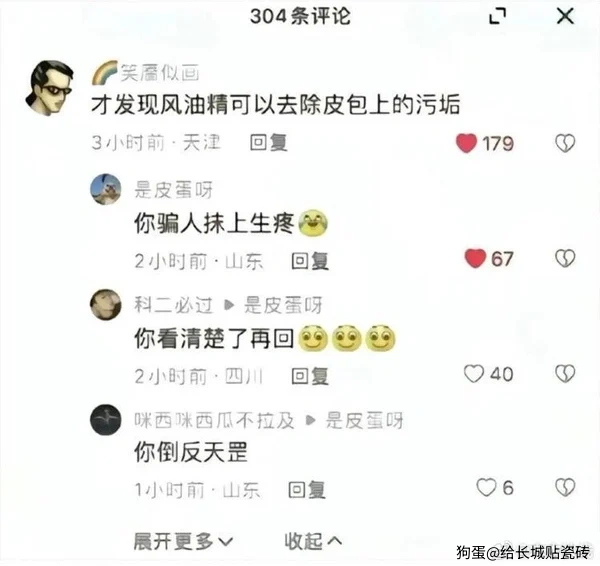Reply to 是皮蛋呀's Shandong comment
Screen dimensions: 600x566
(x=310, y=261)
